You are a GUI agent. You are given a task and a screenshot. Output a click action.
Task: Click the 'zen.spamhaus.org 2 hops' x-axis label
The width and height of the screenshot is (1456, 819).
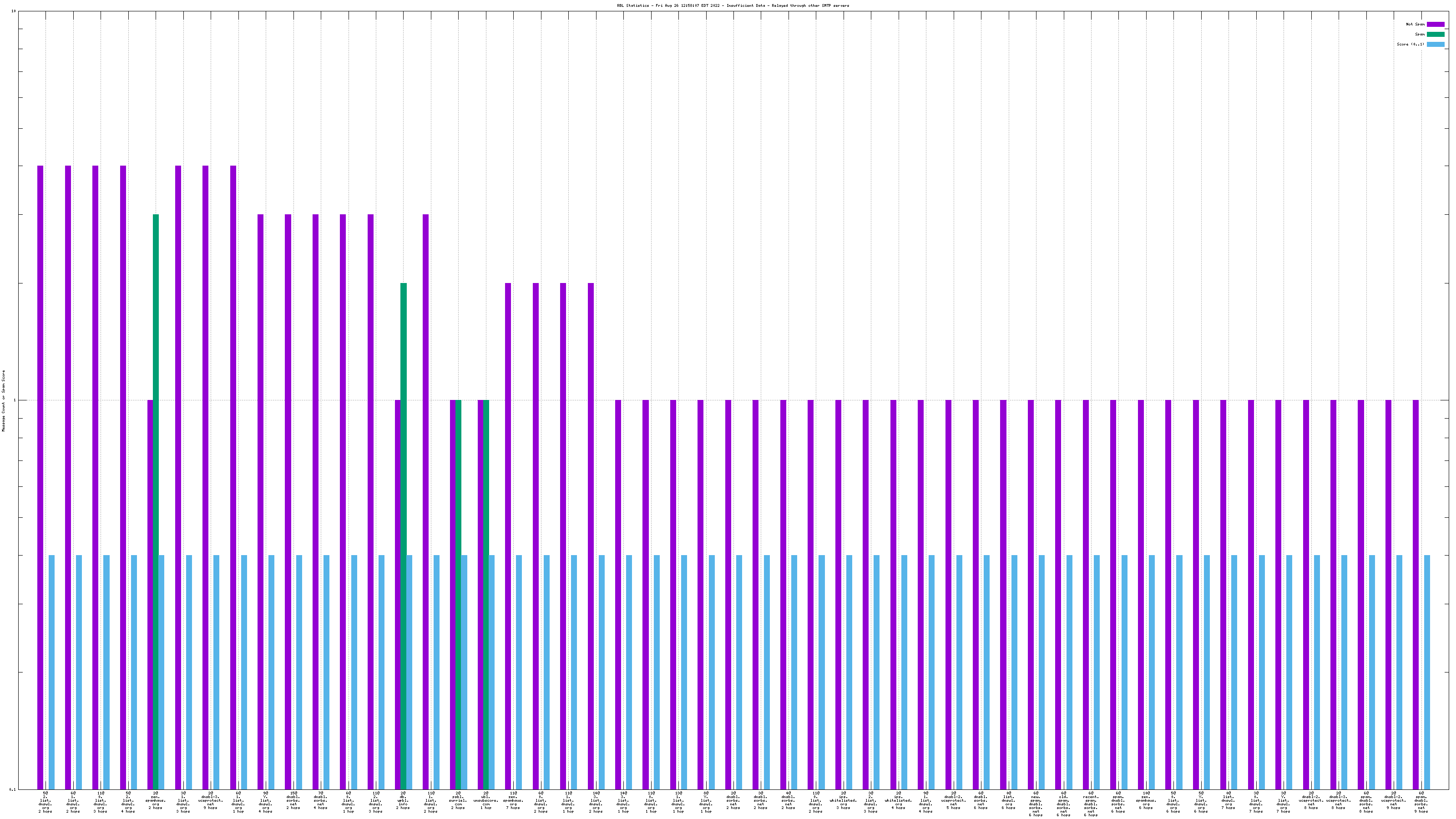click(x=156, y=800)
